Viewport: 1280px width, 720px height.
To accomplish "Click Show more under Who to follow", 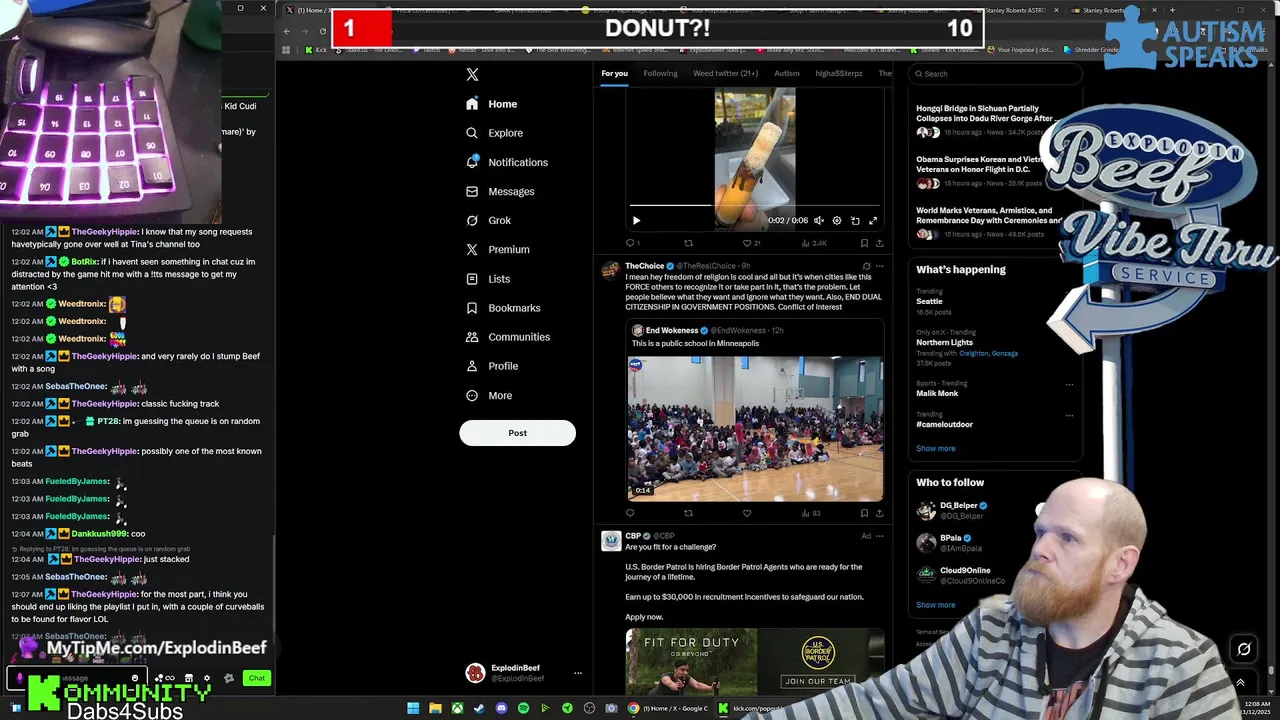I will pyautogui.click(x=936, y=604).
